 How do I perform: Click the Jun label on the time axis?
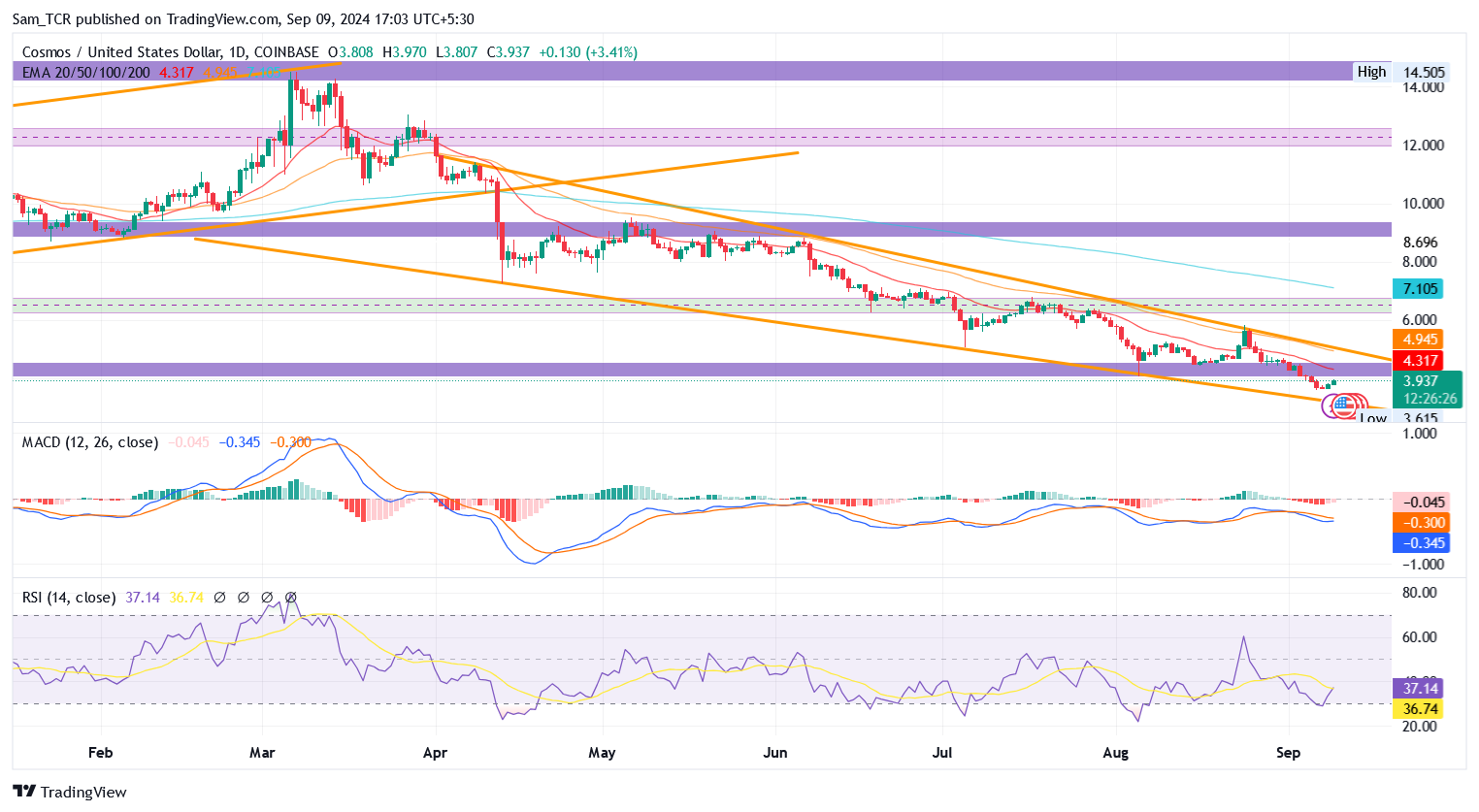775,753
